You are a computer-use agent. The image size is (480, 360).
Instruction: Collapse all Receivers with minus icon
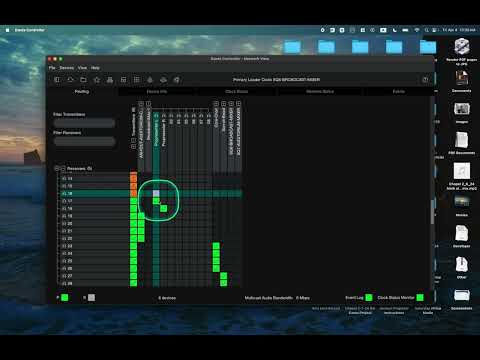point(63,169)
